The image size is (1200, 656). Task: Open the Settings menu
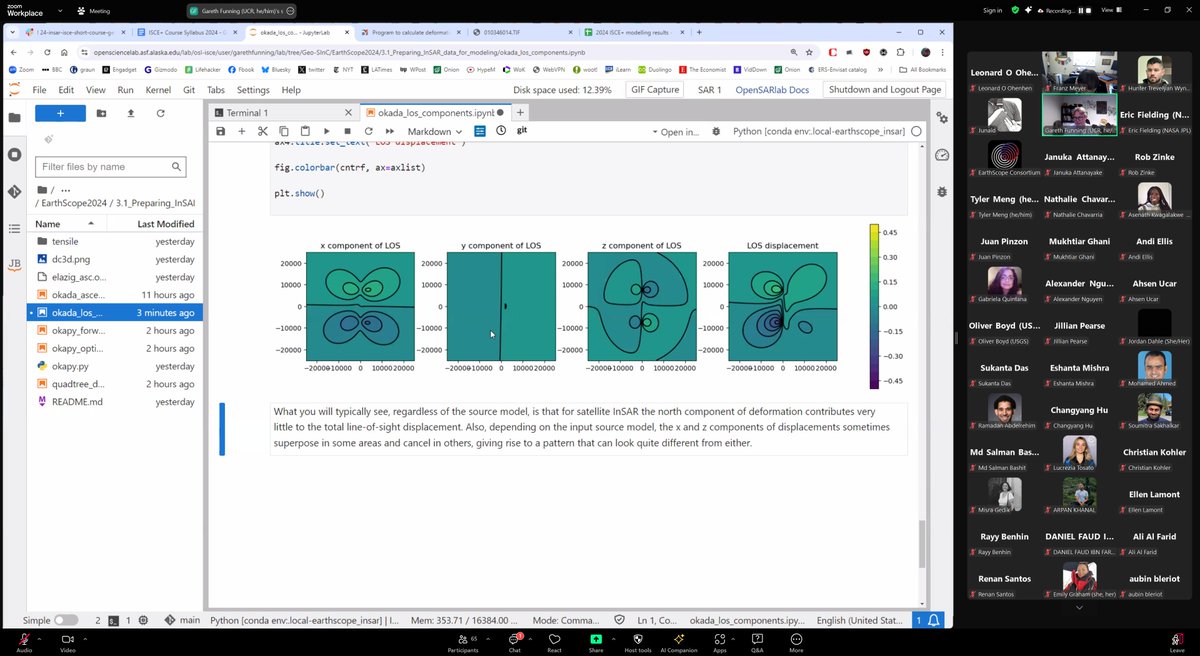(253, 90)
